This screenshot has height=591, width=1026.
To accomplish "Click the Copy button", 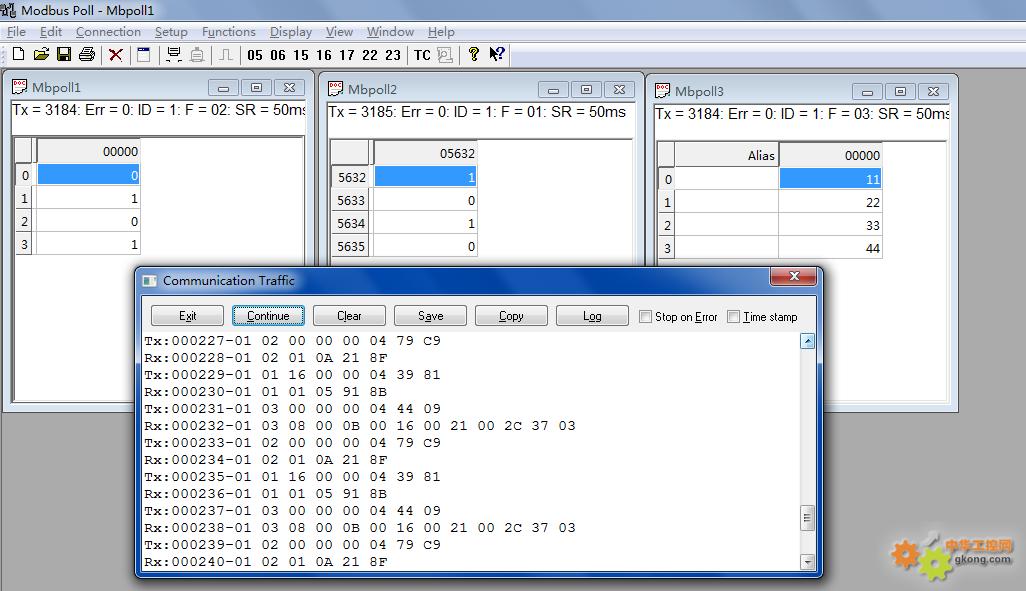I will click(511, 315).
